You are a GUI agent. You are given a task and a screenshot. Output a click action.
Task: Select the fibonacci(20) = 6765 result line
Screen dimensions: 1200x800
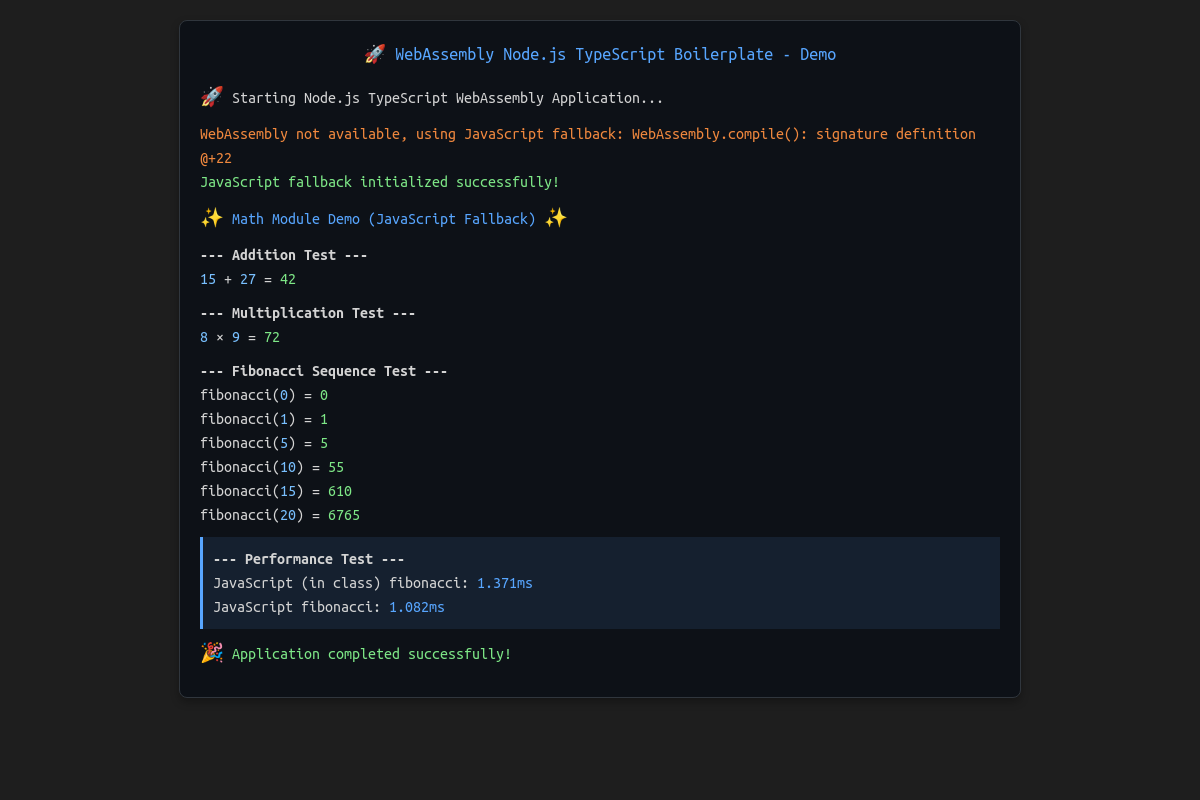coord(282,514)
